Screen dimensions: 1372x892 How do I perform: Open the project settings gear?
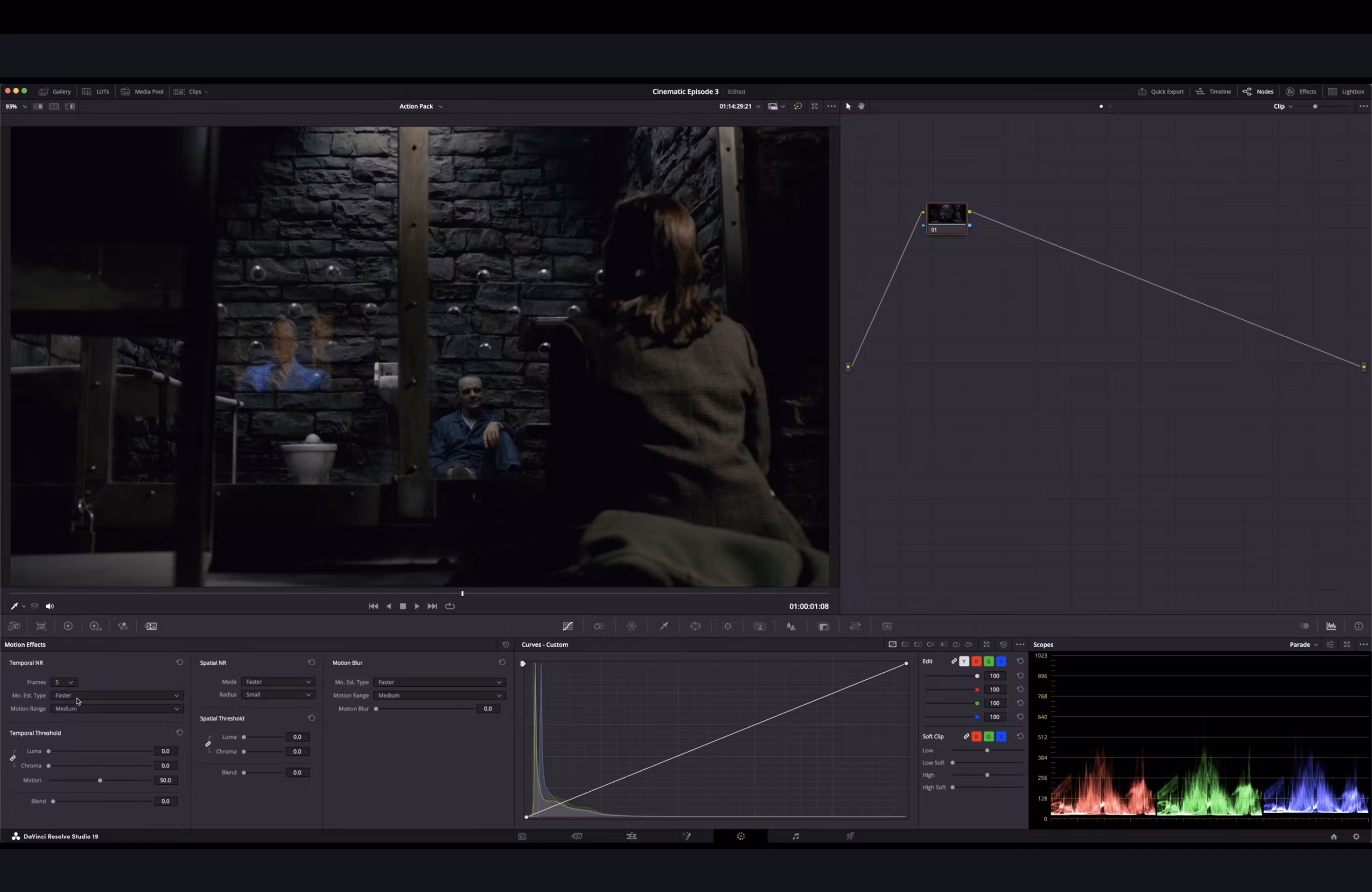1356,836
